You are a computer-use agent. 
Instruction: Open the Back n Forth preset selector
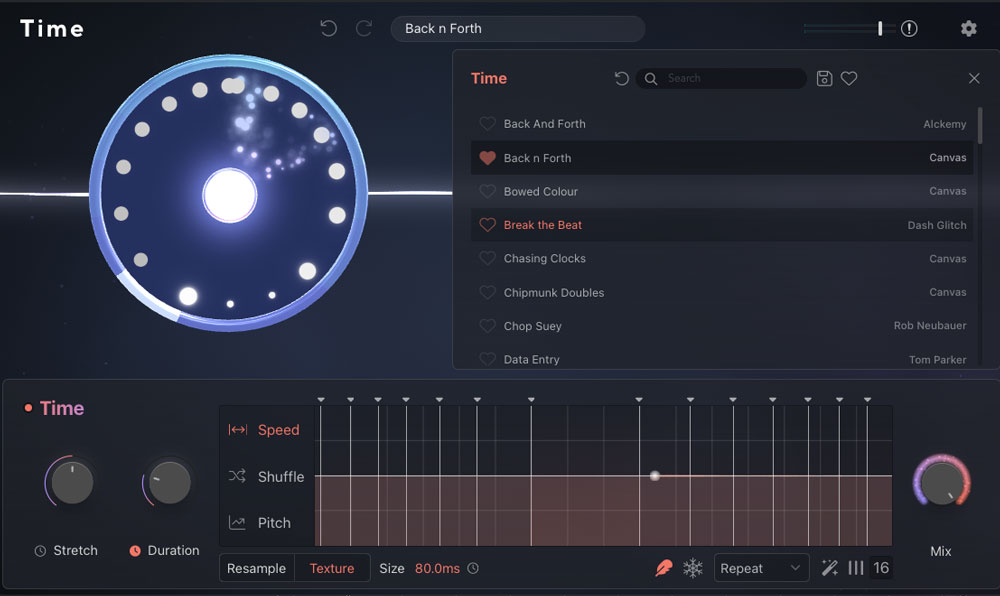517,29
